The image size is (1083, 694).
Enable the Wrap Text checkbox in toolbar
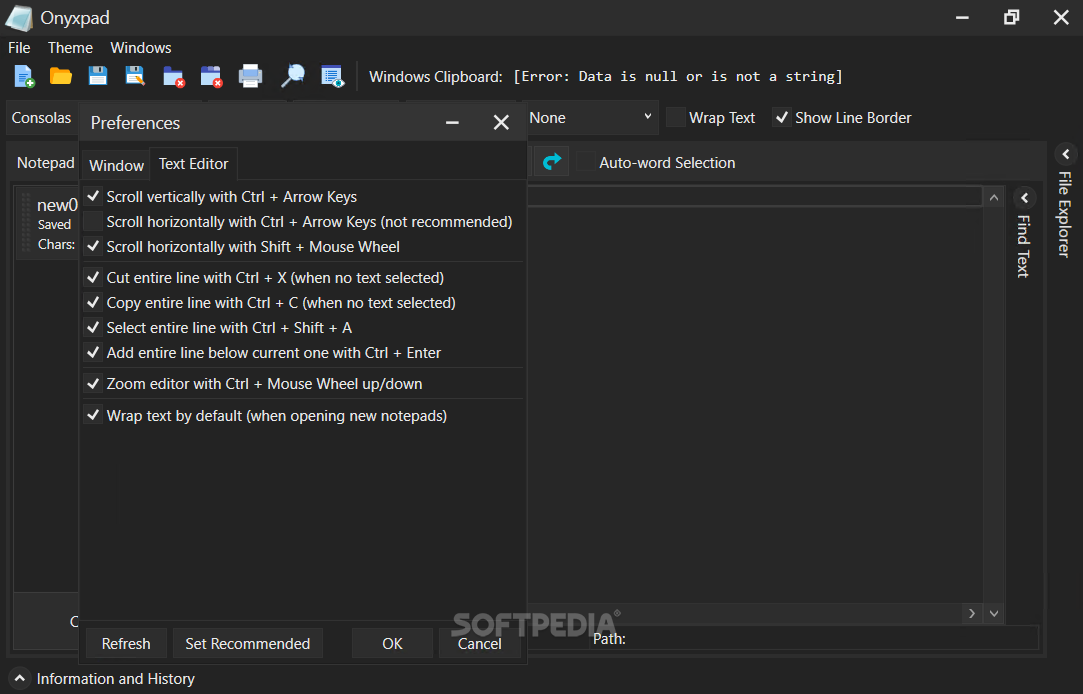point(676,117)
